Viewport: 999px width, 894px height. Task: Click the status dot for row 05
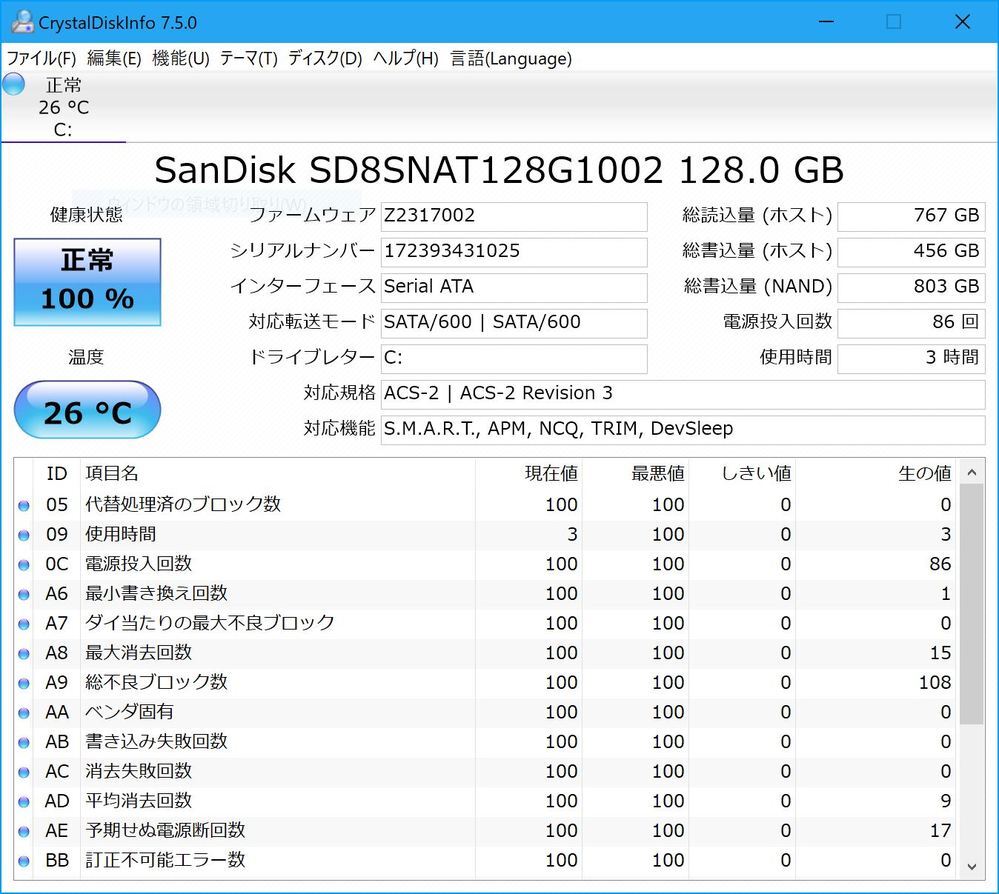pyautogui.click(x=24, y=506)
